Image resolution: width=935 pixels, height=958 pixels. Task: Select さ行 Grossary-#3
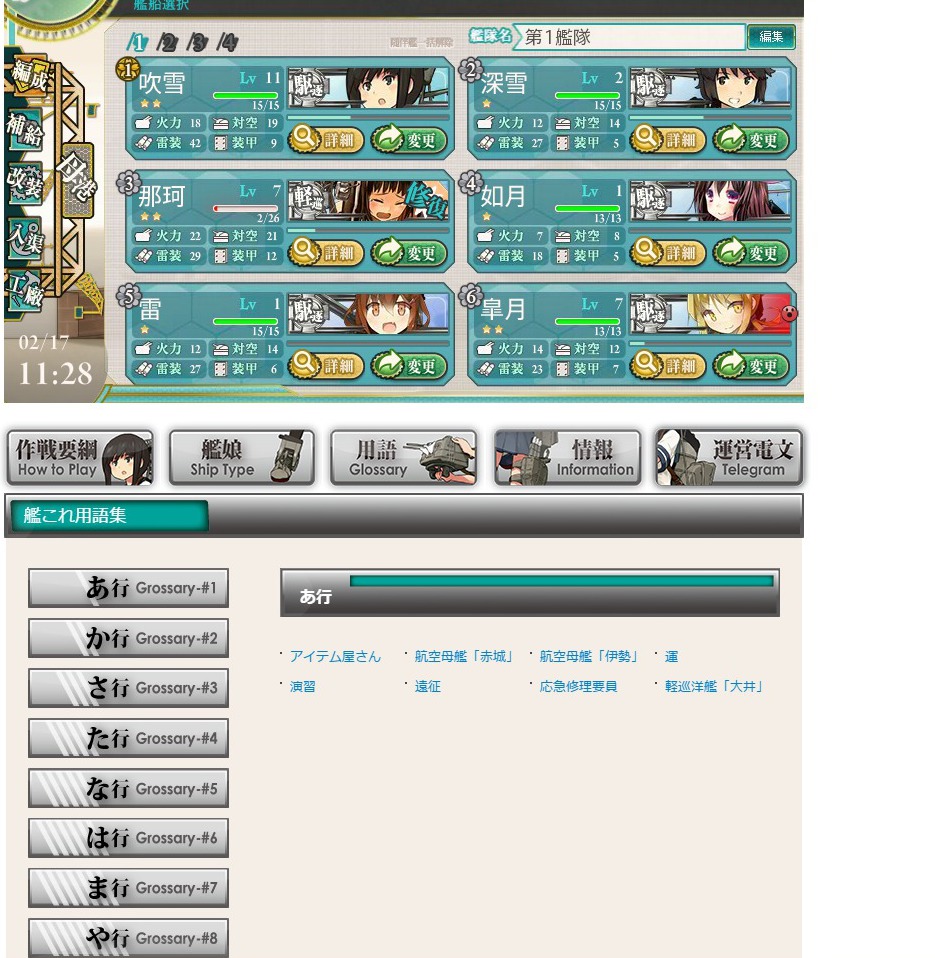[128, 688]
